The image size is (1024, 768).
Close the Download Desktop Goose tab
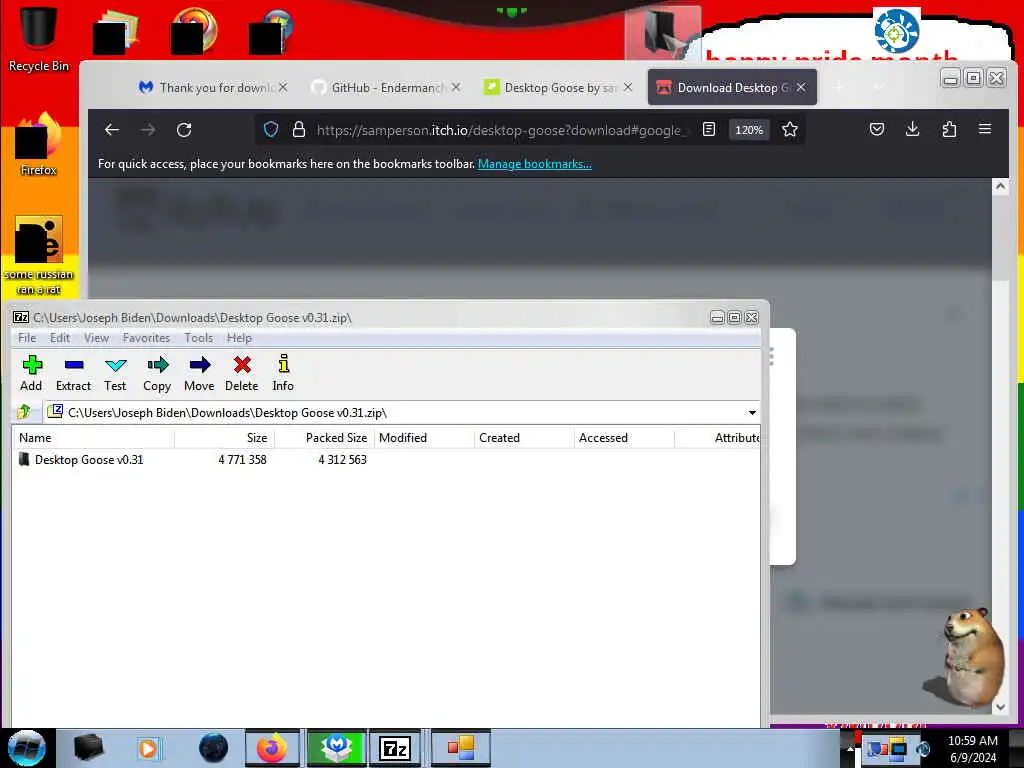pos(801,87)
